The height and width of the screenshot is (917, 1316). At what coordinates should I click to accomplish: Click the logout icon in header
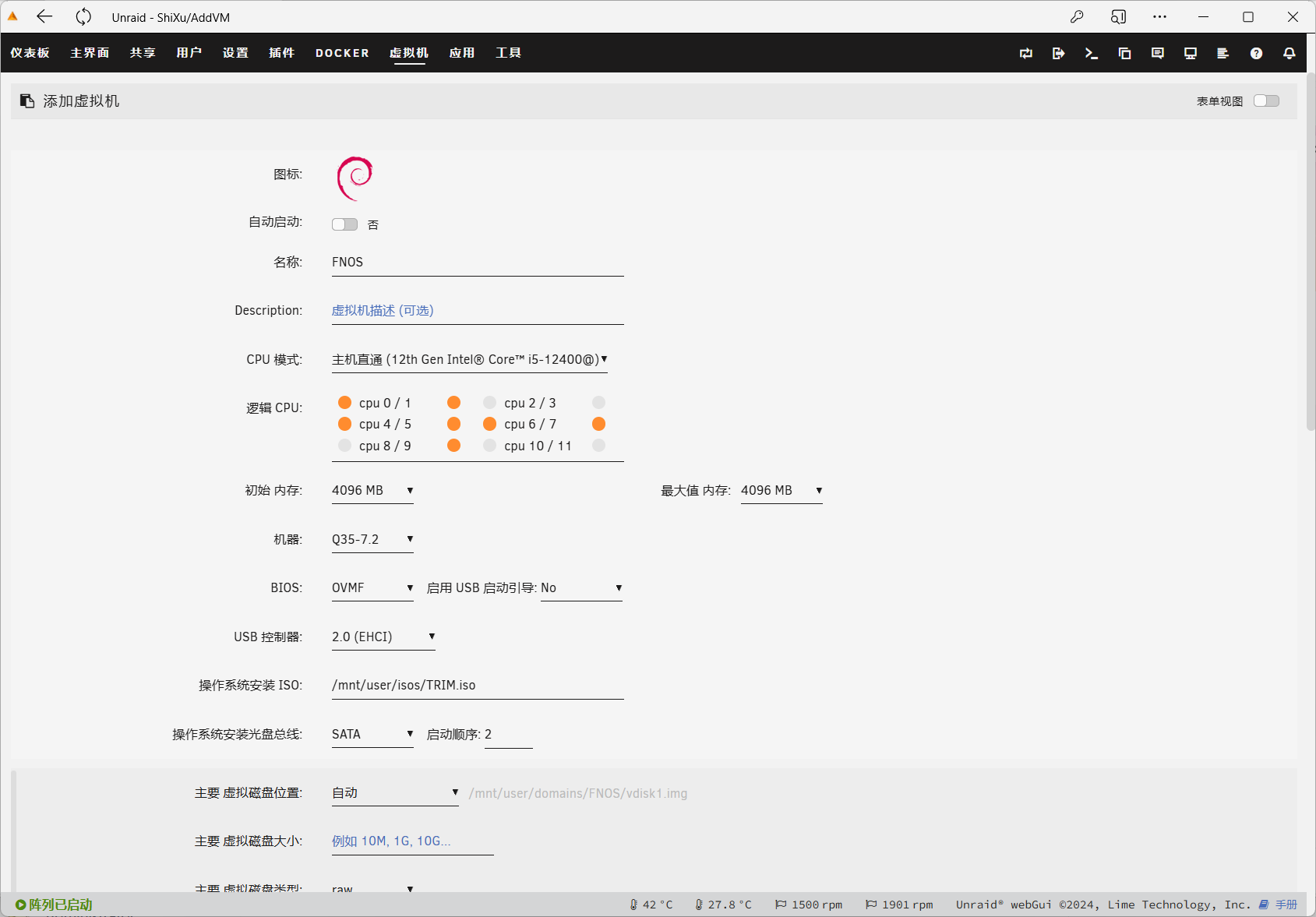coord(1058,53)
